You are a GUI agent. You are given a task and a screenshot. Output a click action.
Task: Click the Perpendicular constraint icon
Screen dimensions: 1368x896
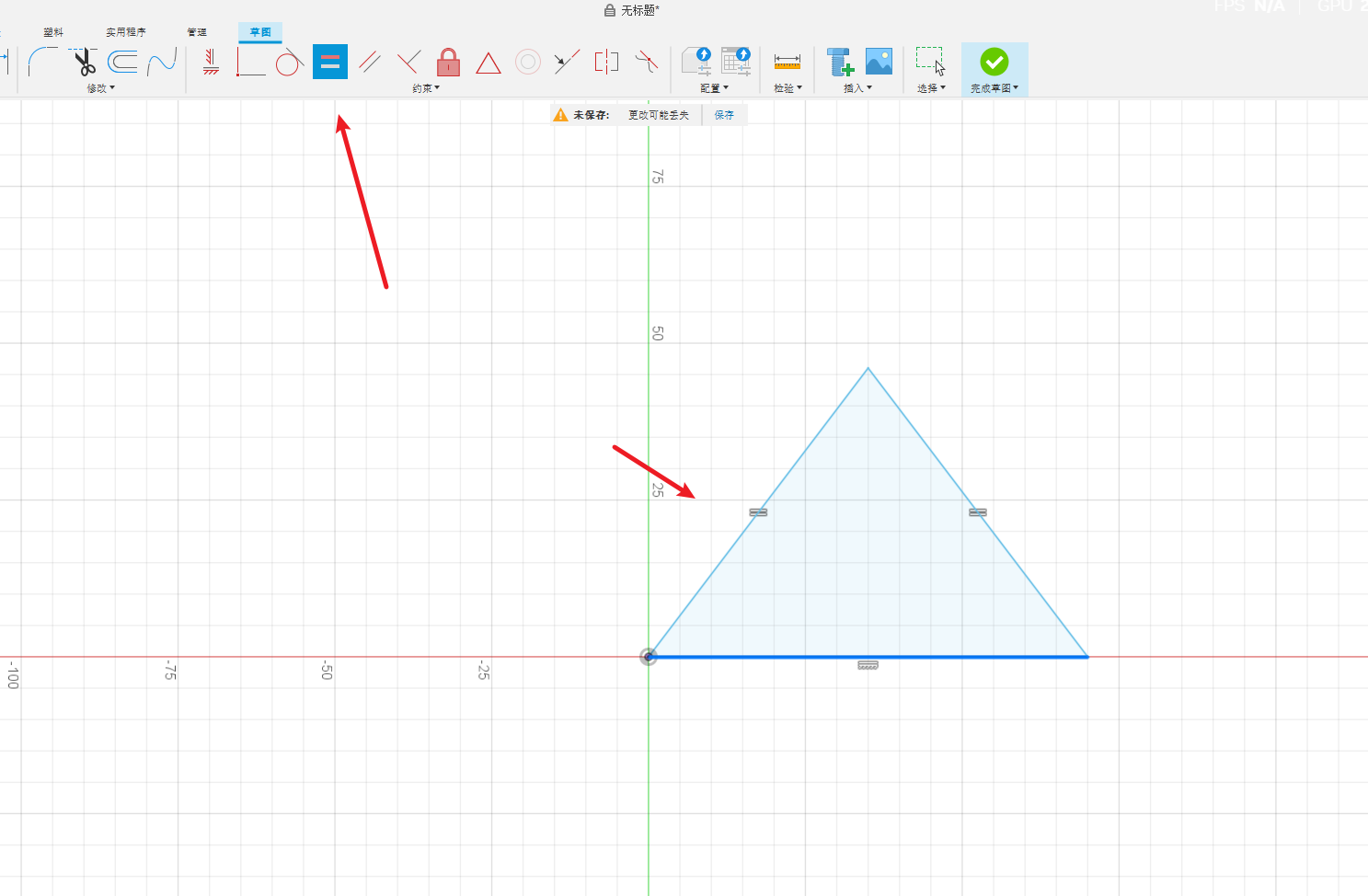[x=408, y=62]
